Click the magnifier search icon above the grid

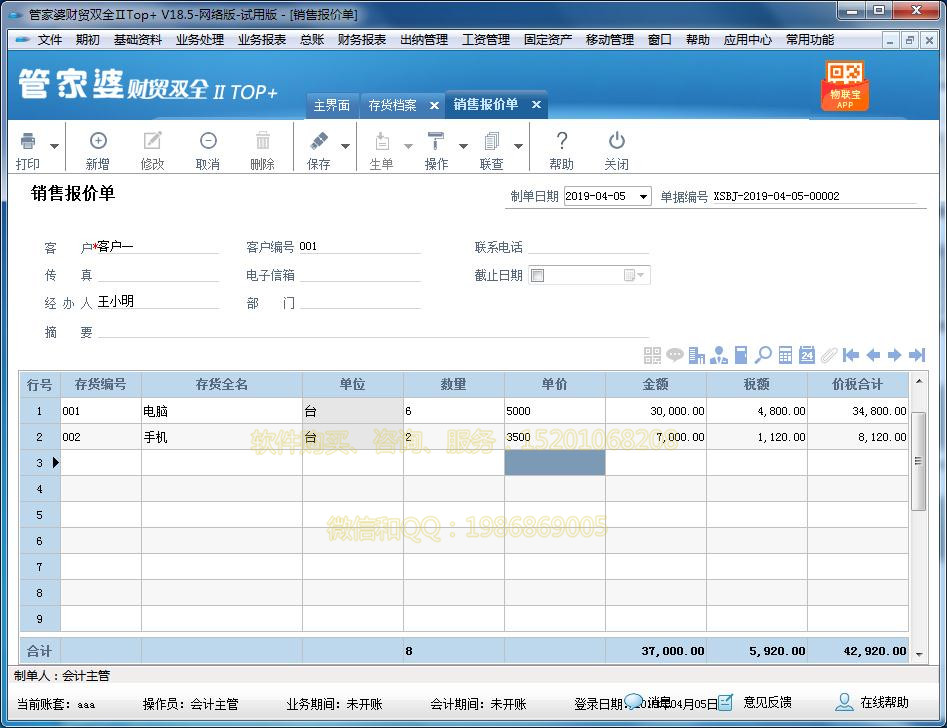tap(763, 354)
